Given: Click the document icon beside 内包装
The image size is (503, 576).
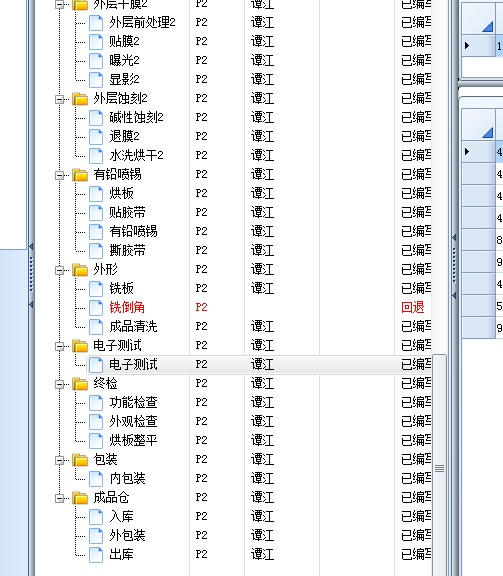Looking at the screenshot, I should coord(96,479).
